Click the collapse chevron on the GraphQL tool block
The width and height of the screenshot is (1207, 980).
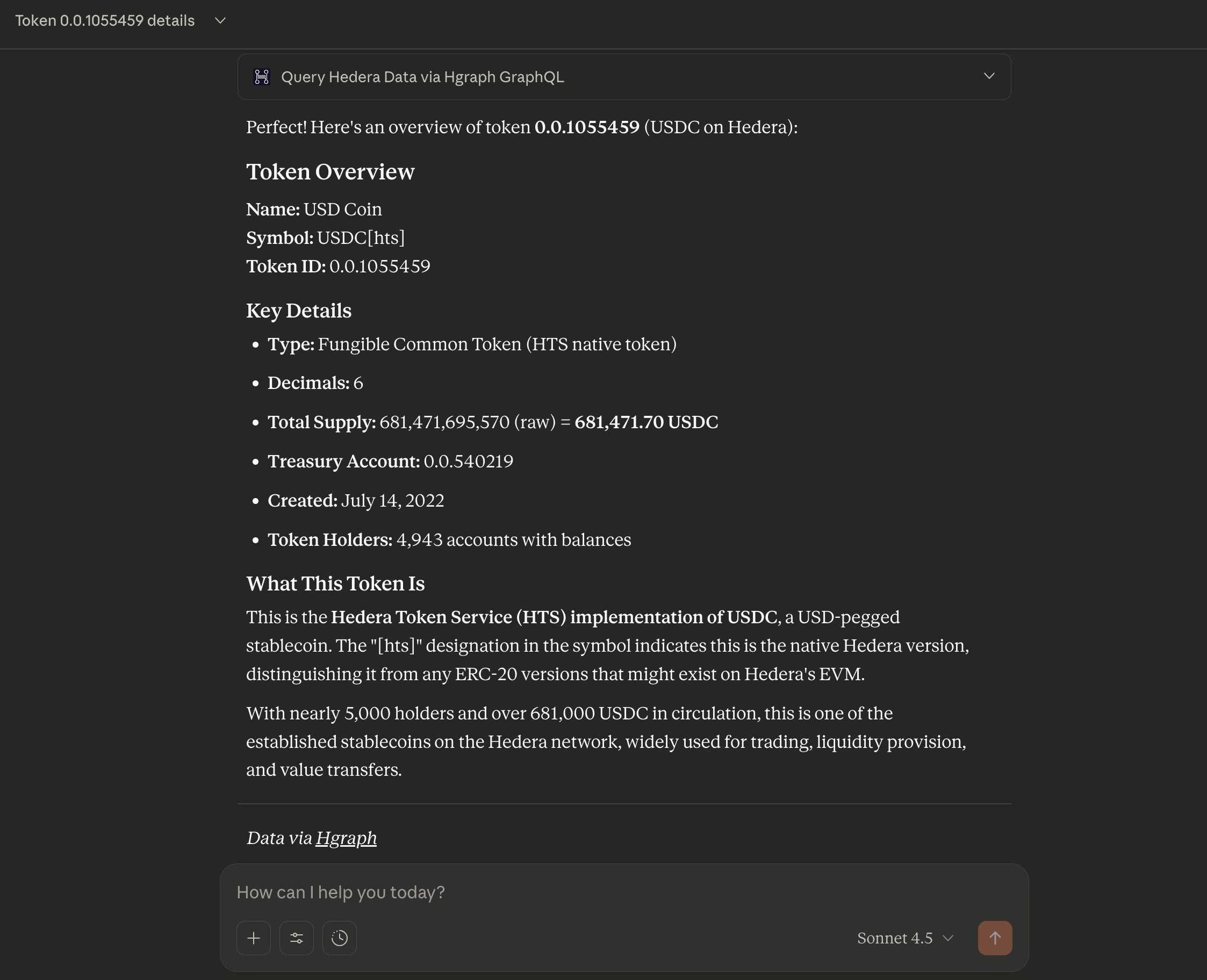pyautogui.click(x=989, y=75)
